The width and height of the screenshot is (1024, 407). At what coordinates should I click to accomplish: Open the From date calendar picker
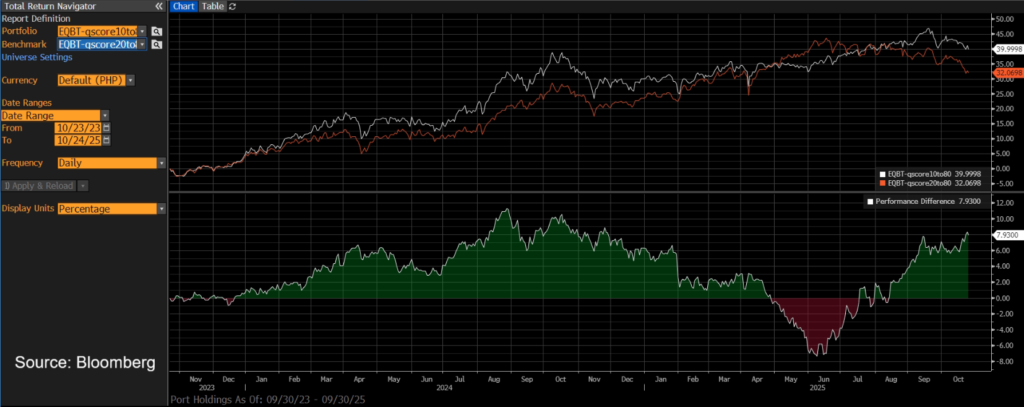(x=106, y=127)
